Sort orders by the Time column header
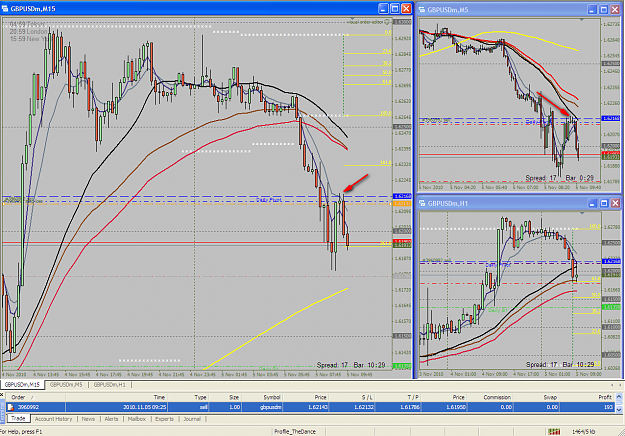The height and width of the screenshot is (436, 625). coord(117,397)
